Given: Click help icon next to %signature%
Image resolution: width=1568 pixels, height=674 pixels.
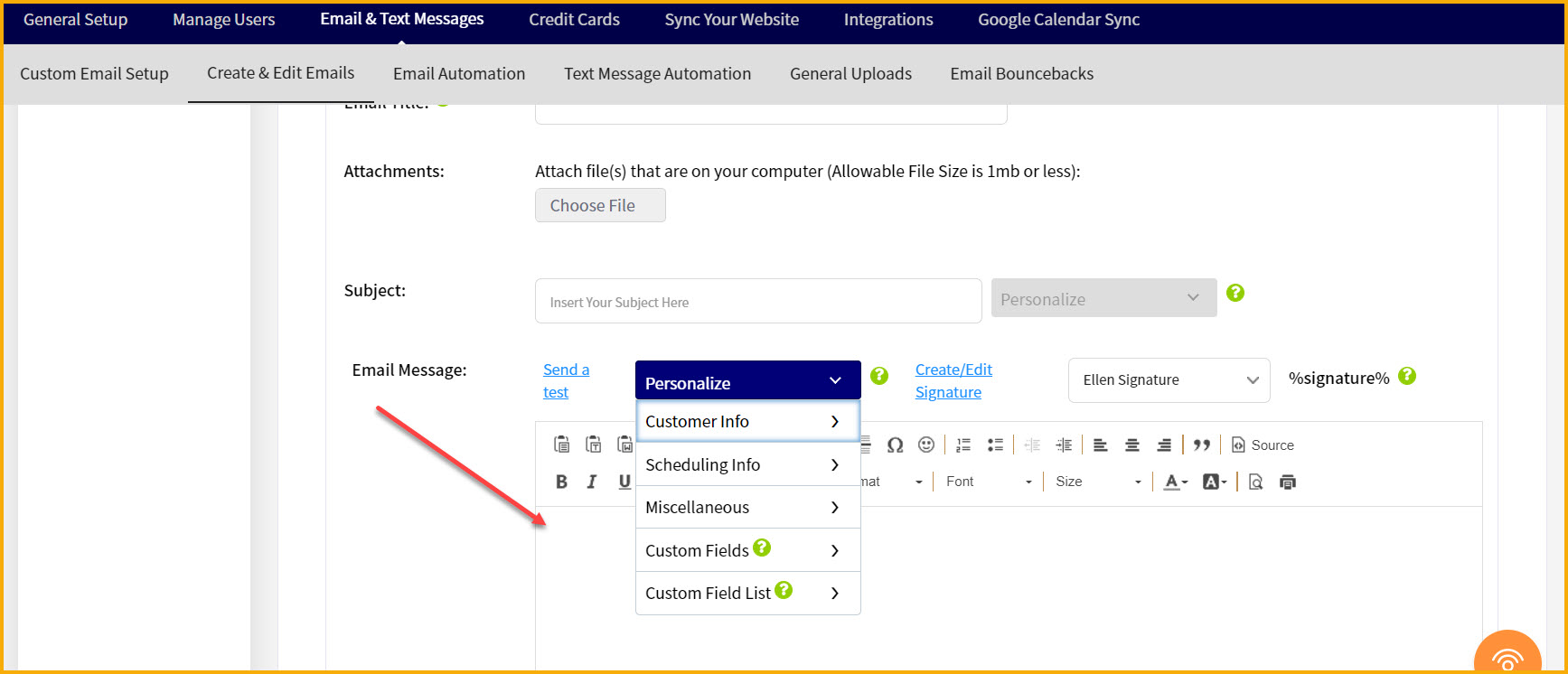Looking at the screenshot, I should tap(1407, 376).
